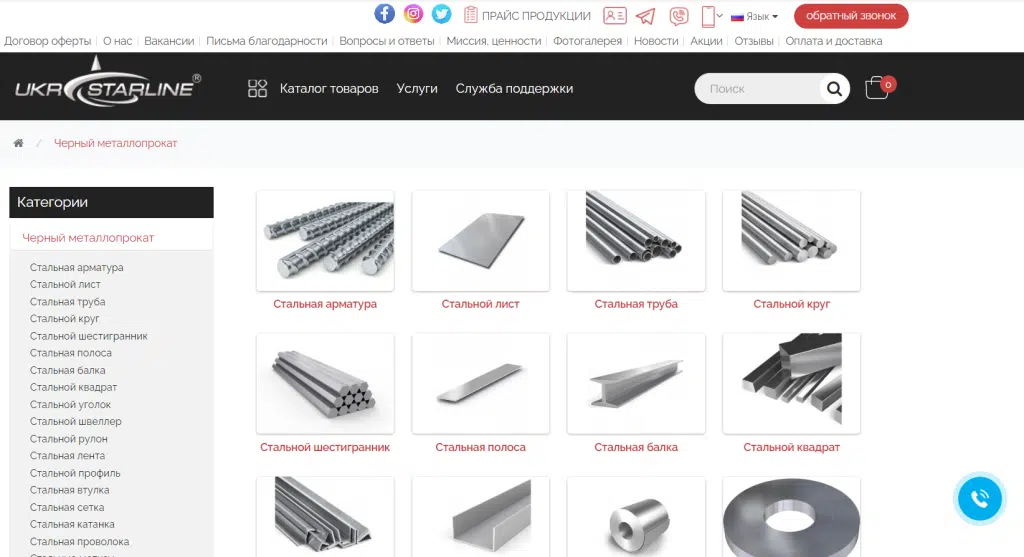Open the Instagram profile icon
The width and height of the screenshot is (1024, 557).
413,14
